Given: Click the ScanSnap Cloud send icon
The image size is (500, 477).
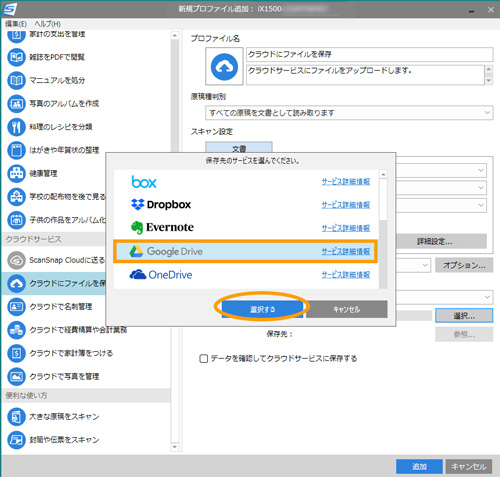Looking at the screenshot, I should tap(16, 260).
